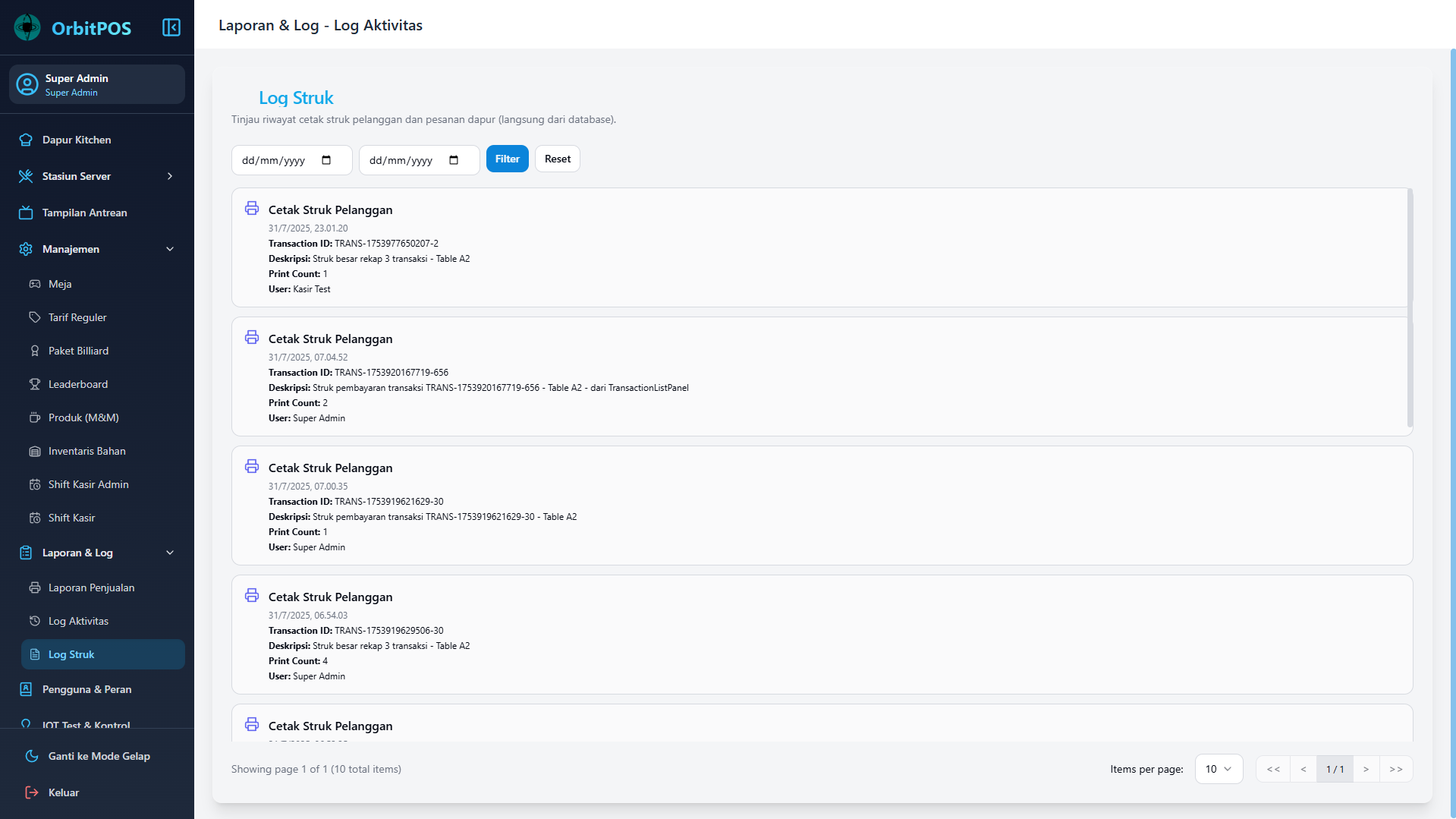Screen dimensions: 1456x819
Task: Click inside the first dd/mm/yyyy date field
Action: [281, 159]
